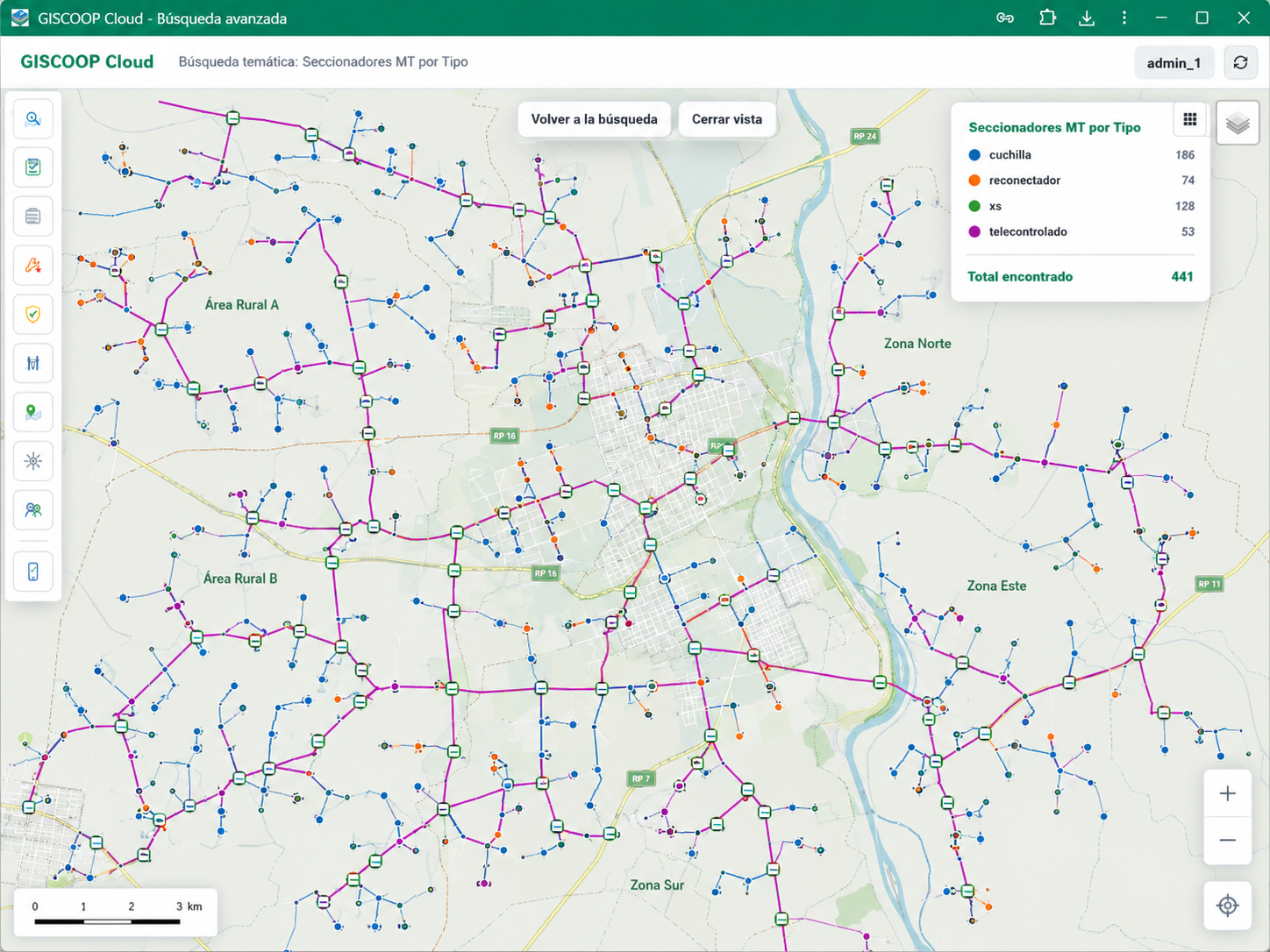The image size is (1270, 952).
Task: Select the blue cuchilla legend swatch
Action: (x=974, y=155)
